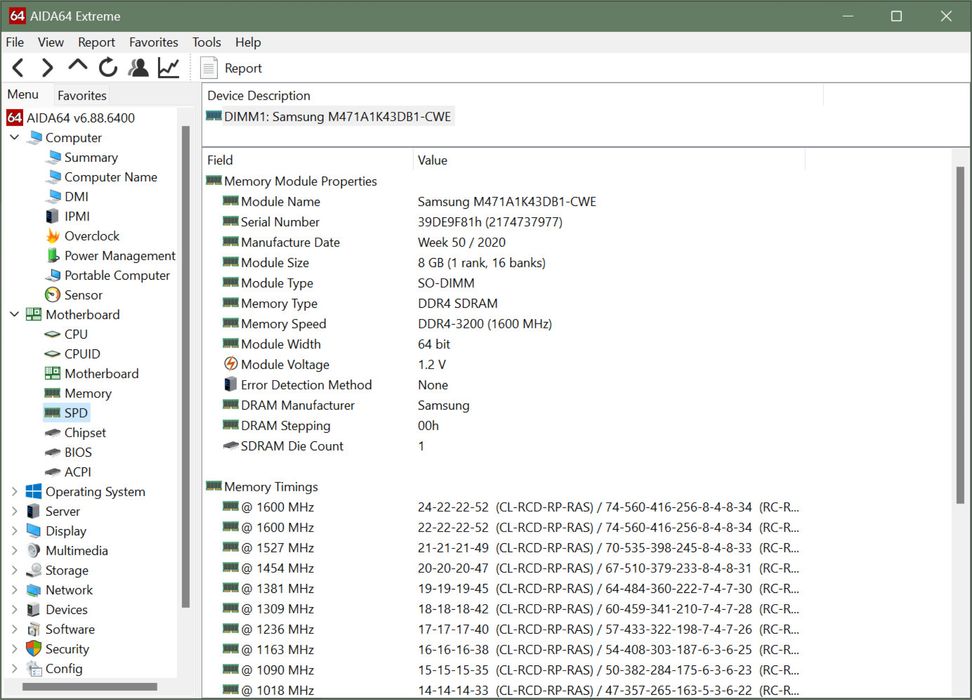
Task: Collapse the Computer tree node
Action: [x=14, y=138]
